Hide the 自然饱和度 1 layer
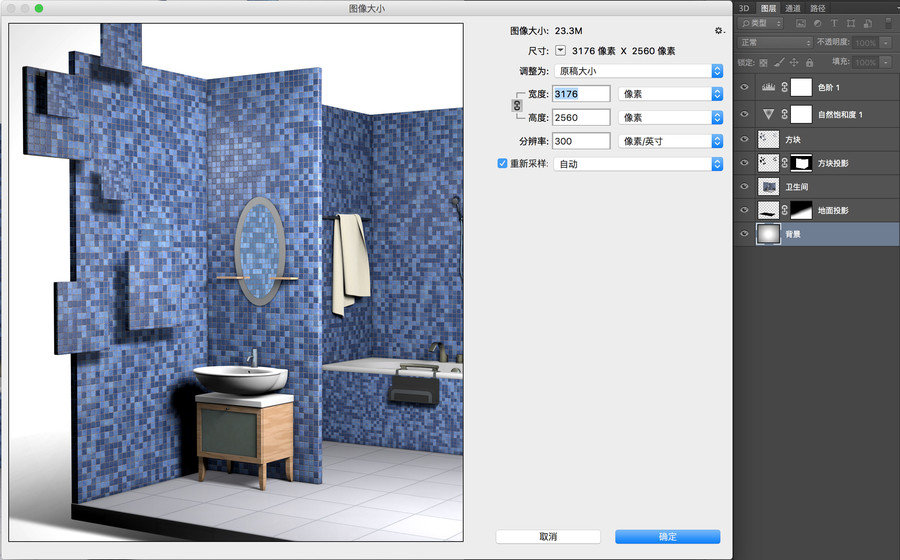 (744, 115)
